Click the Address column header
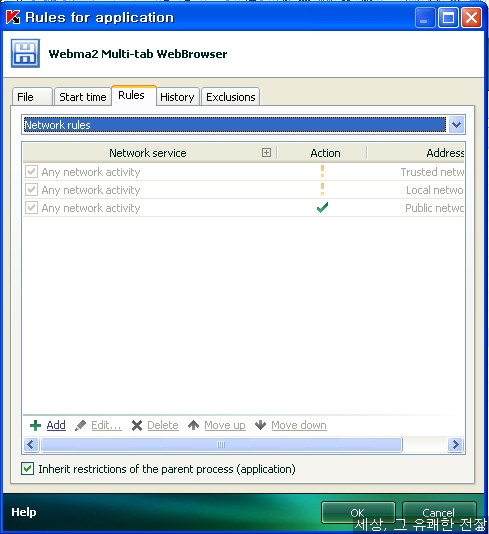The image size is (489, 534). (x=415, y=153)
